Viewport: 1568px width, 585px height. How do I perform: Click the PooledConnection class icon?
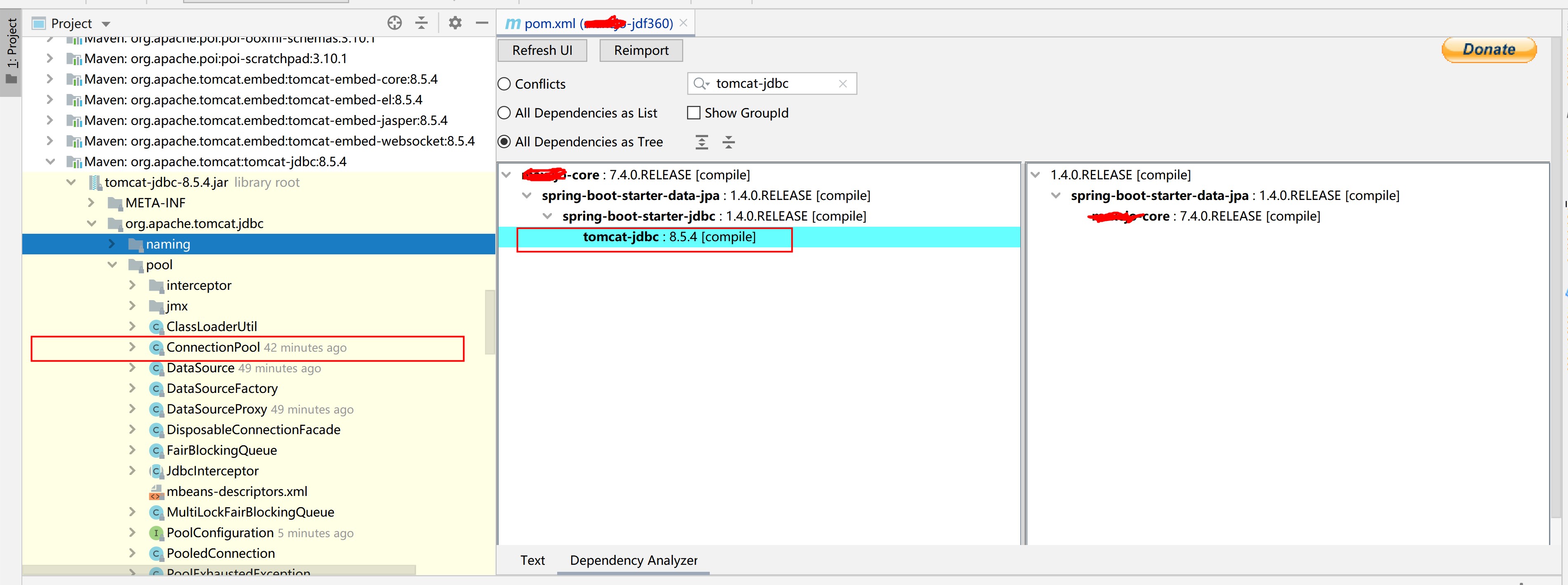point(156,554)
